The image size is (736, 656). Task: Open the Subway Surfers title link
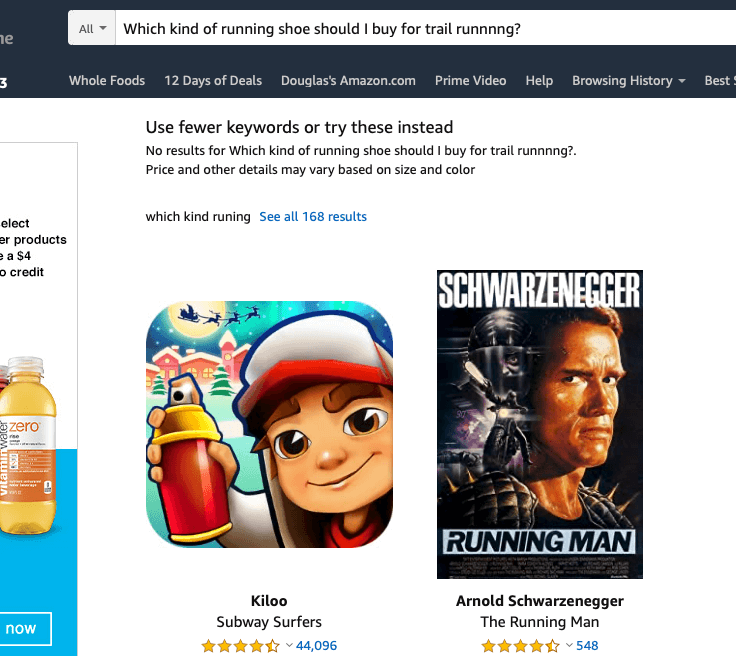pos(269,622)
